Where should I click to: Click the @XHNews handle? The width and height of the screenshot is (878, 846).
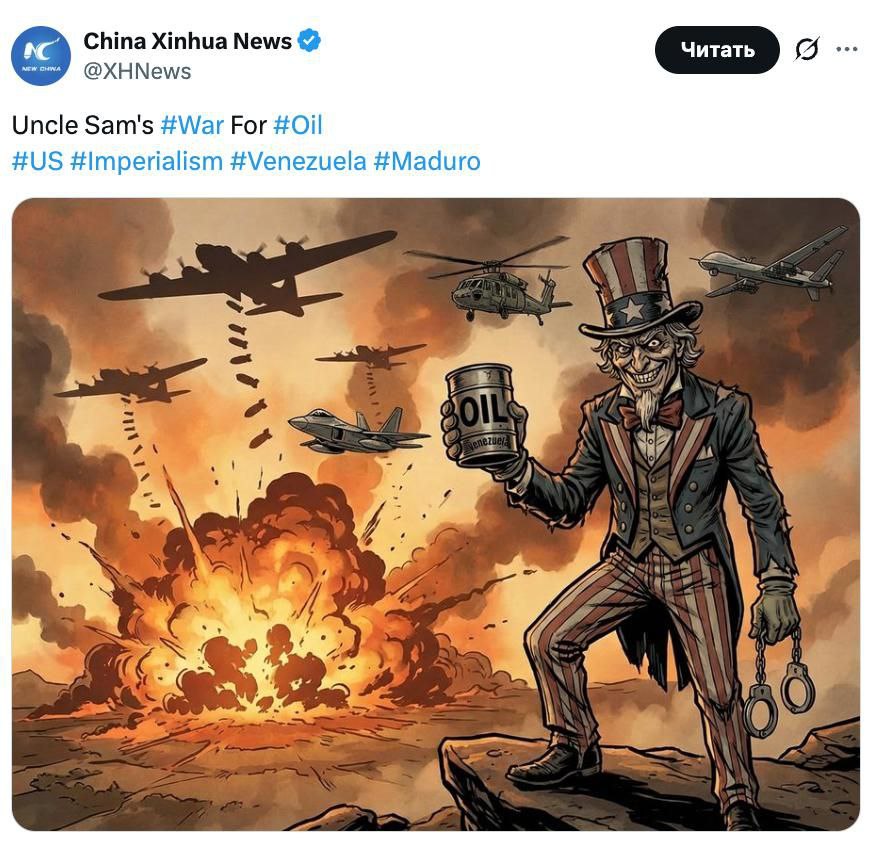pyautogui.click(x=137, y=71)
